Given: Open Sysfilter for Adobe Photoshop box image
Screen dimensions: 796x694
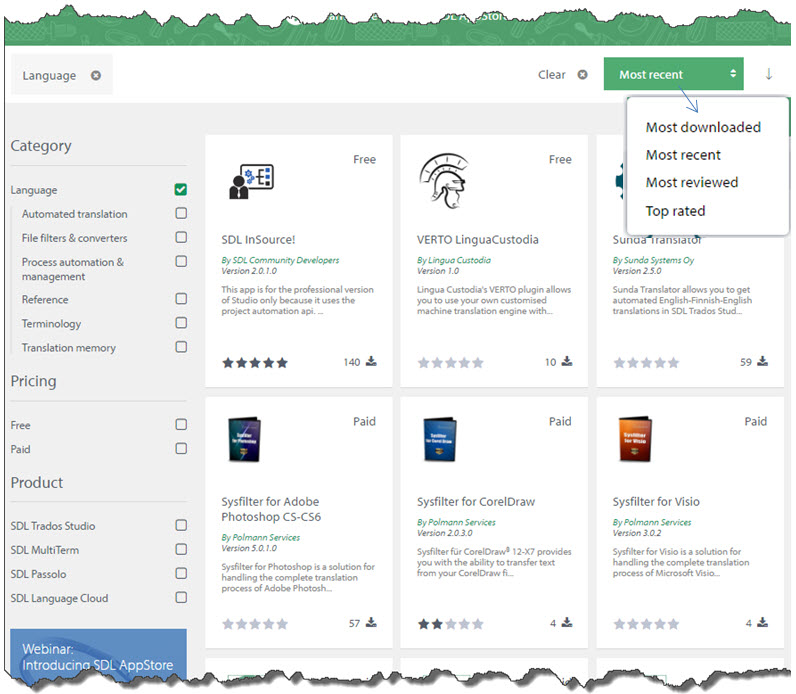Looking at the screenshot, I should coord(245,439).
